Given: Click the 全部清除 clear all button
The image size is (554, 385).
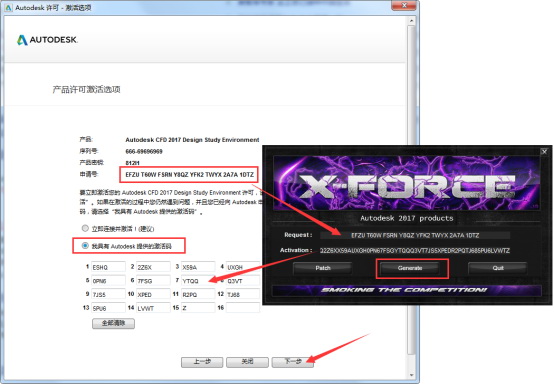Looking at the screenshot, I should [113, 323].
